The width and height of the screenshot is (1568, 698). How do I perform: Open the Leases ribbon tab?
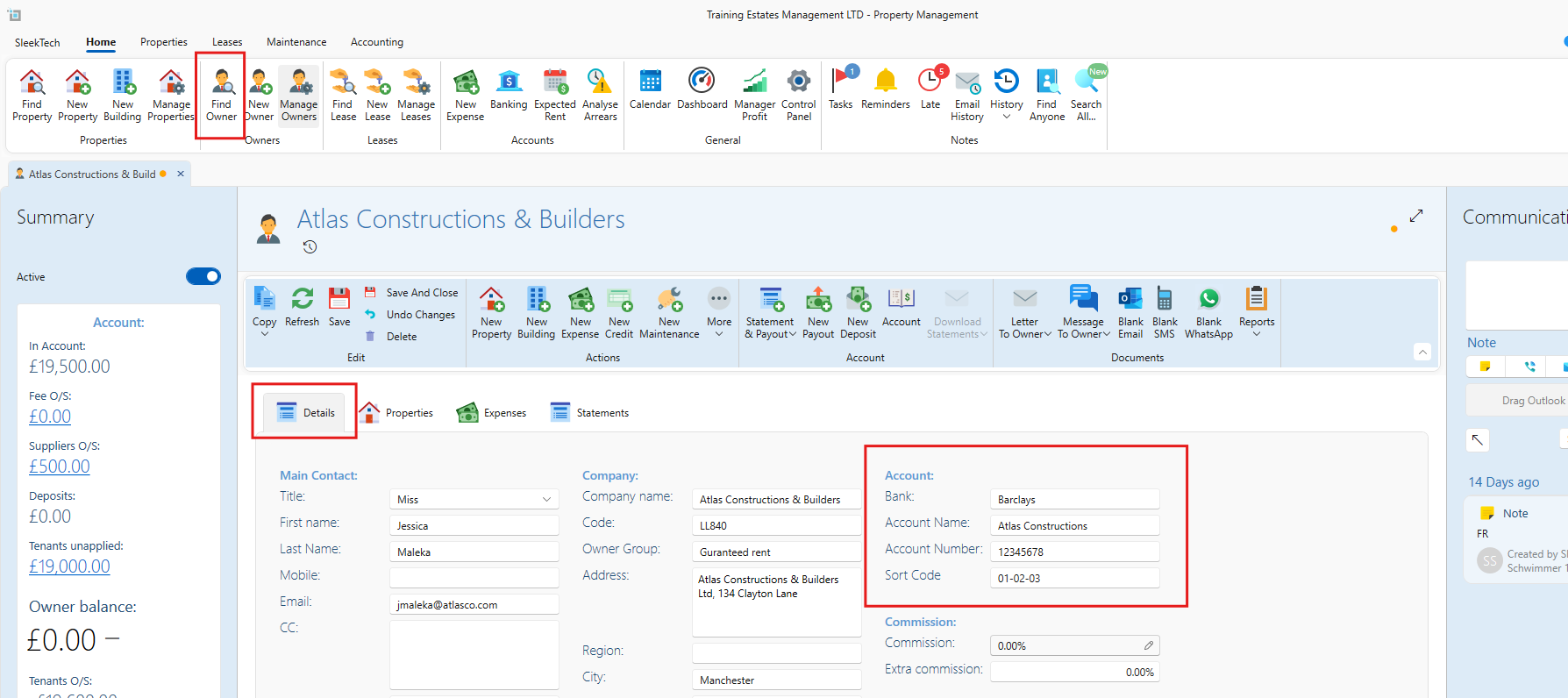[x=227, y=42]
